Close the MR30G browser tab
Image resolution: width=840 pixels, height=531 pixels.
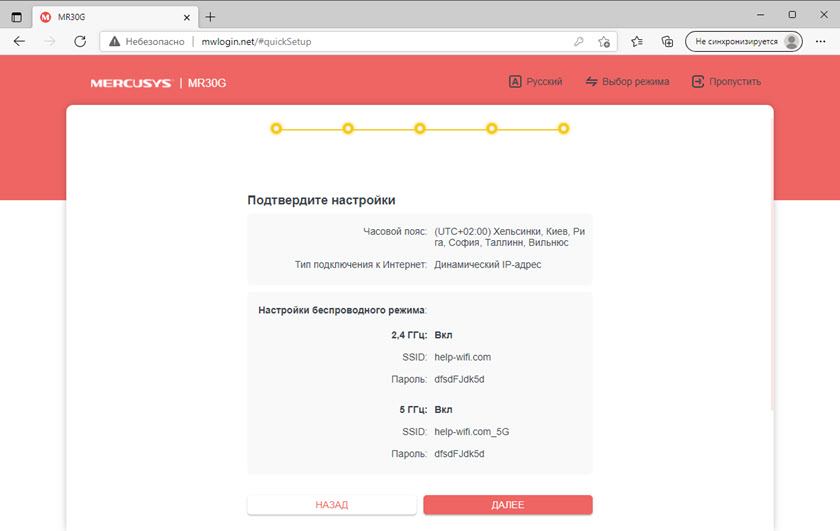(x=188, y=16)
